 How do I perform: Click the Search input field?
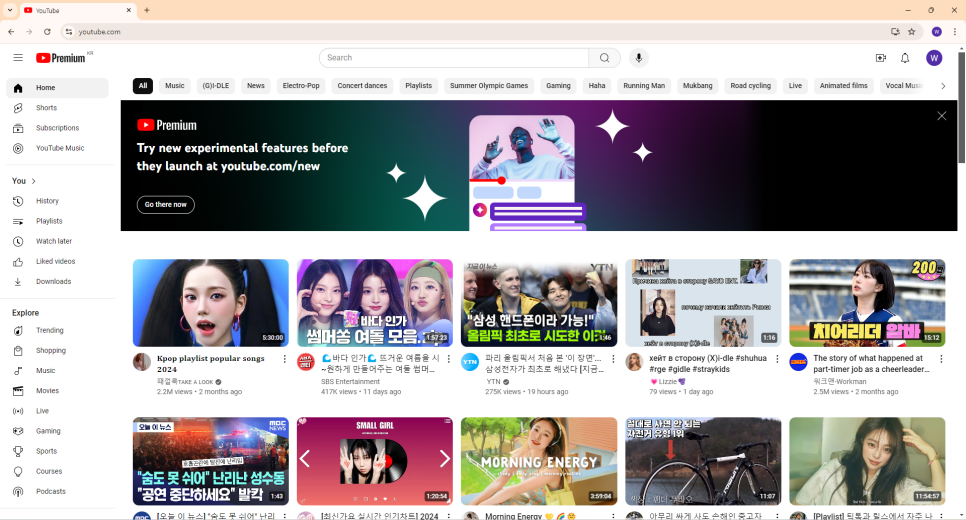tap(454, 58)
